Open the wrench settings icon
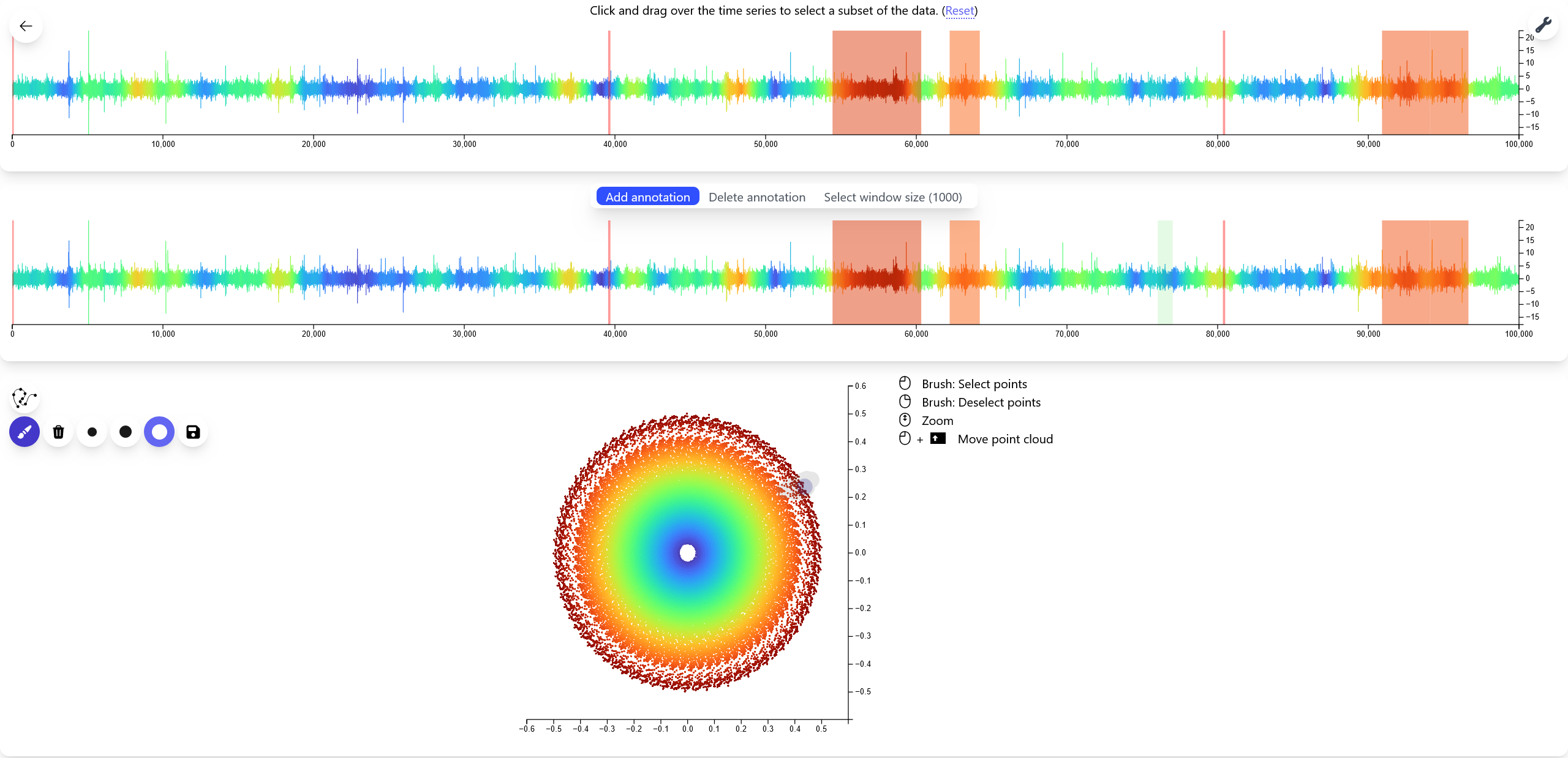The width and height of the screenshot is (1568, 758). point(1543,25)
